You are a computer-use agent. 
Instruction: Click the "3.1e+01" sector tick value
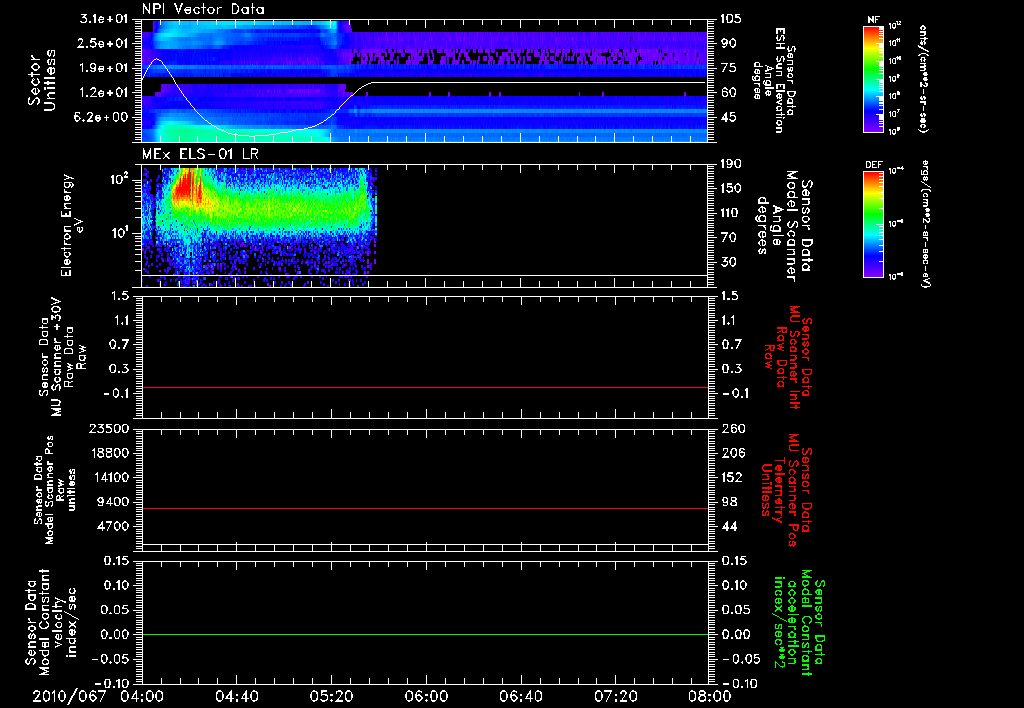point(103,19)
